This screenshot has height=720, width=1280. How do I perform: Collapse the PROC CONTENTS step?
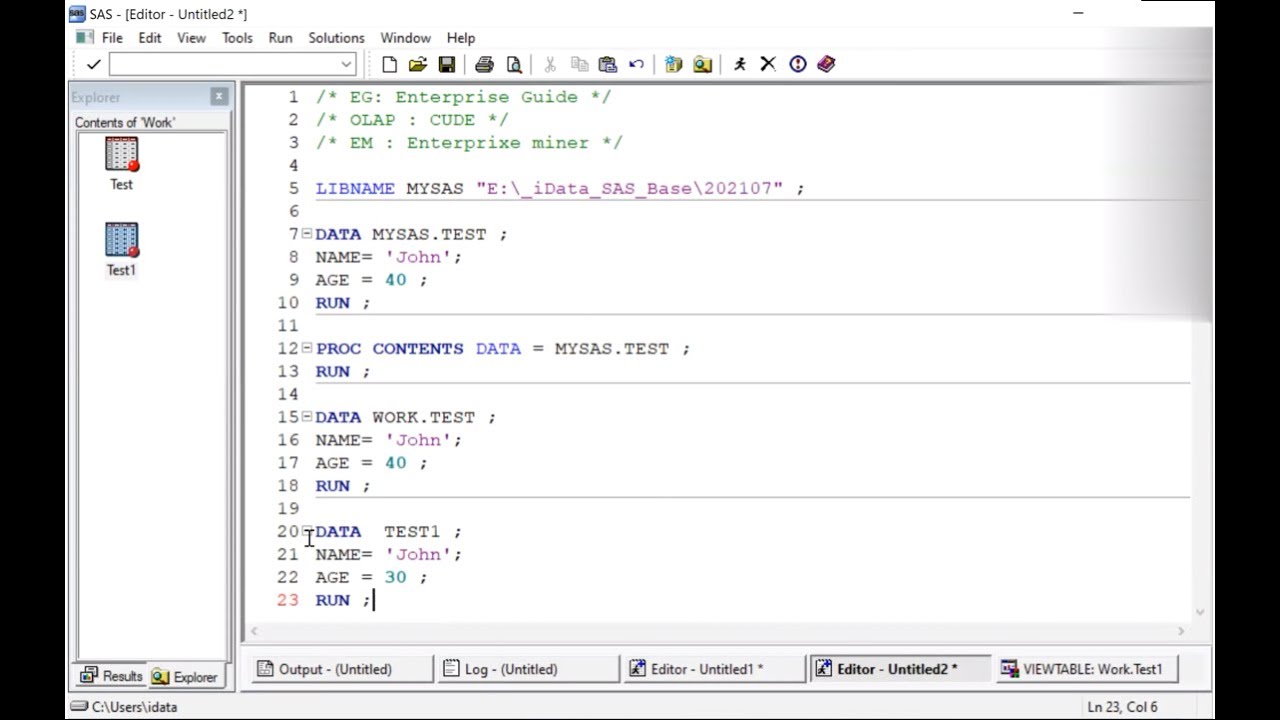click(307, 347)
